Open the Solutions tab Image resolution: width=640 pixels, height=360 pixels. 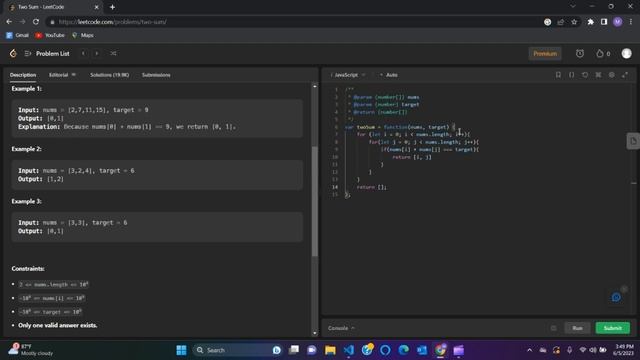[109, 75]
